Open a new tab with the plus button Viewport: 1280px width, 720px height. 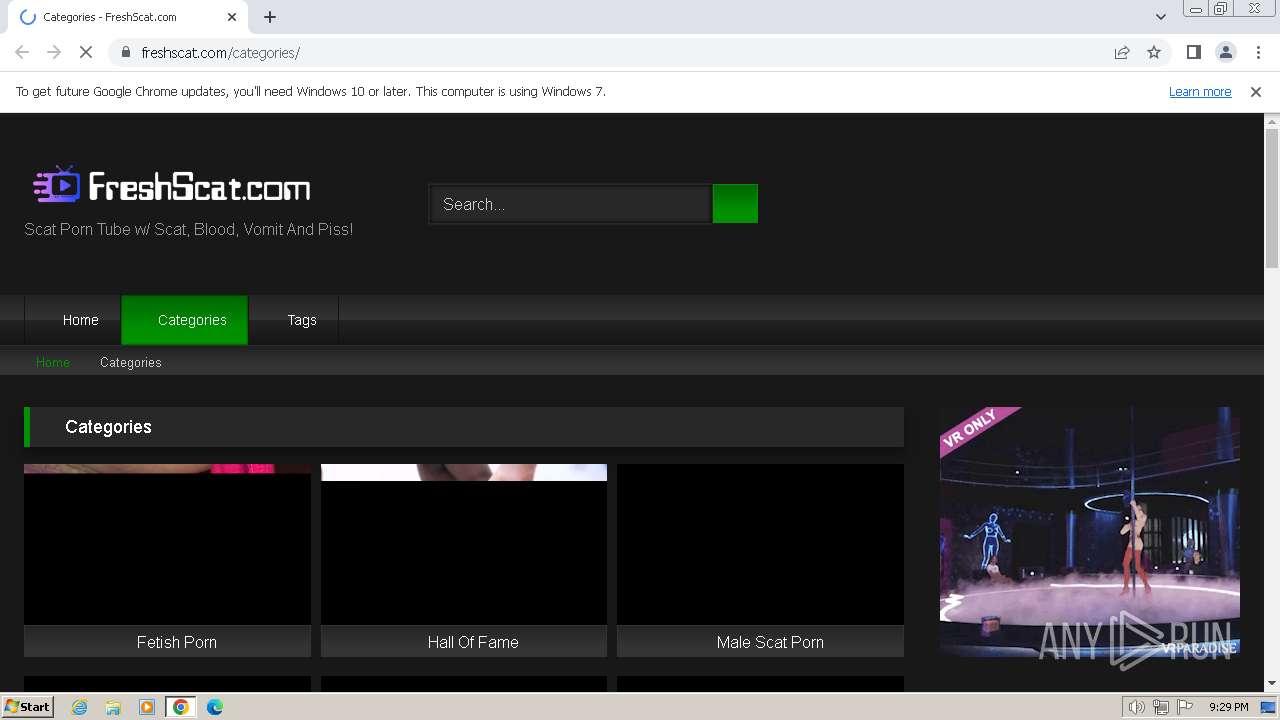click(270, 17)
